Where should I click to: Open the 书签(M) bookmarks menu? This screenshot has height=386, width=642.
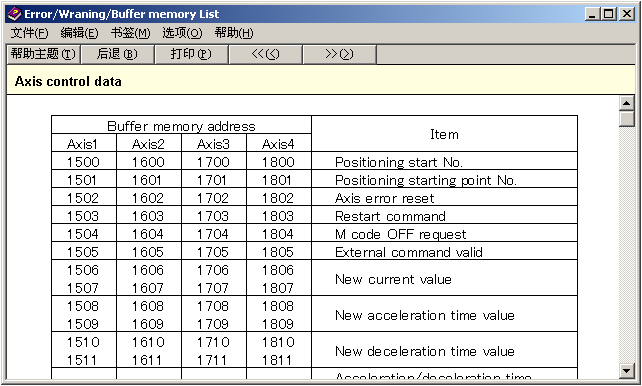131,33
